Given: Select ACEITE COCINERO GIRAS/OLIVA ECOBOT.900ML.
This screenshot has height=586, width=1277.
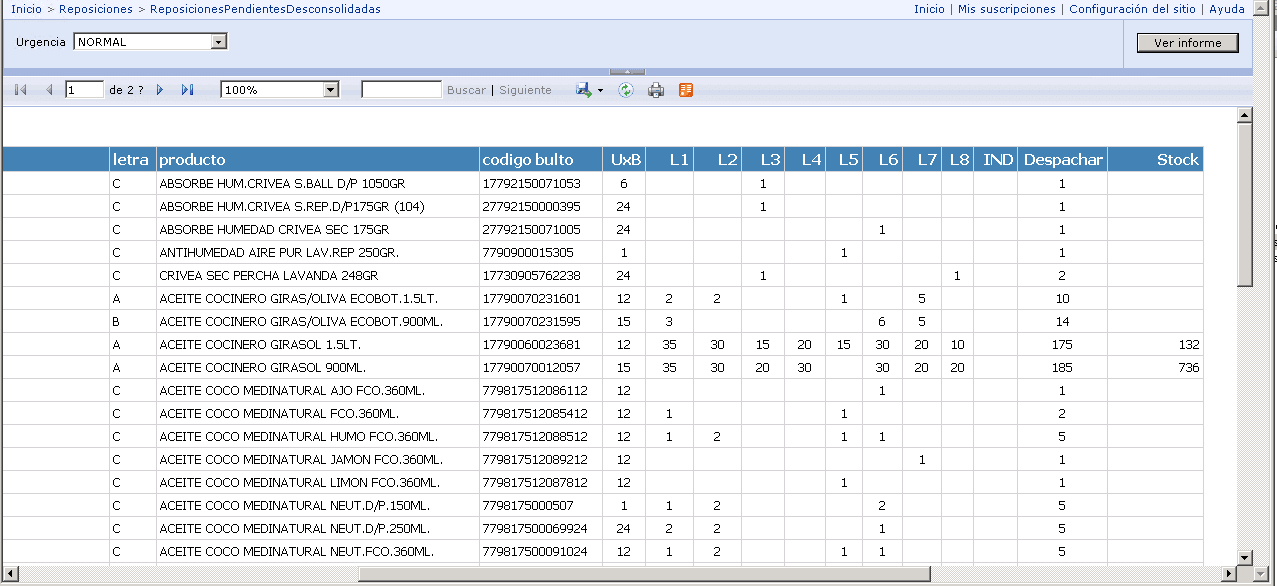Looking at the screenshot, I should (602, 322).
